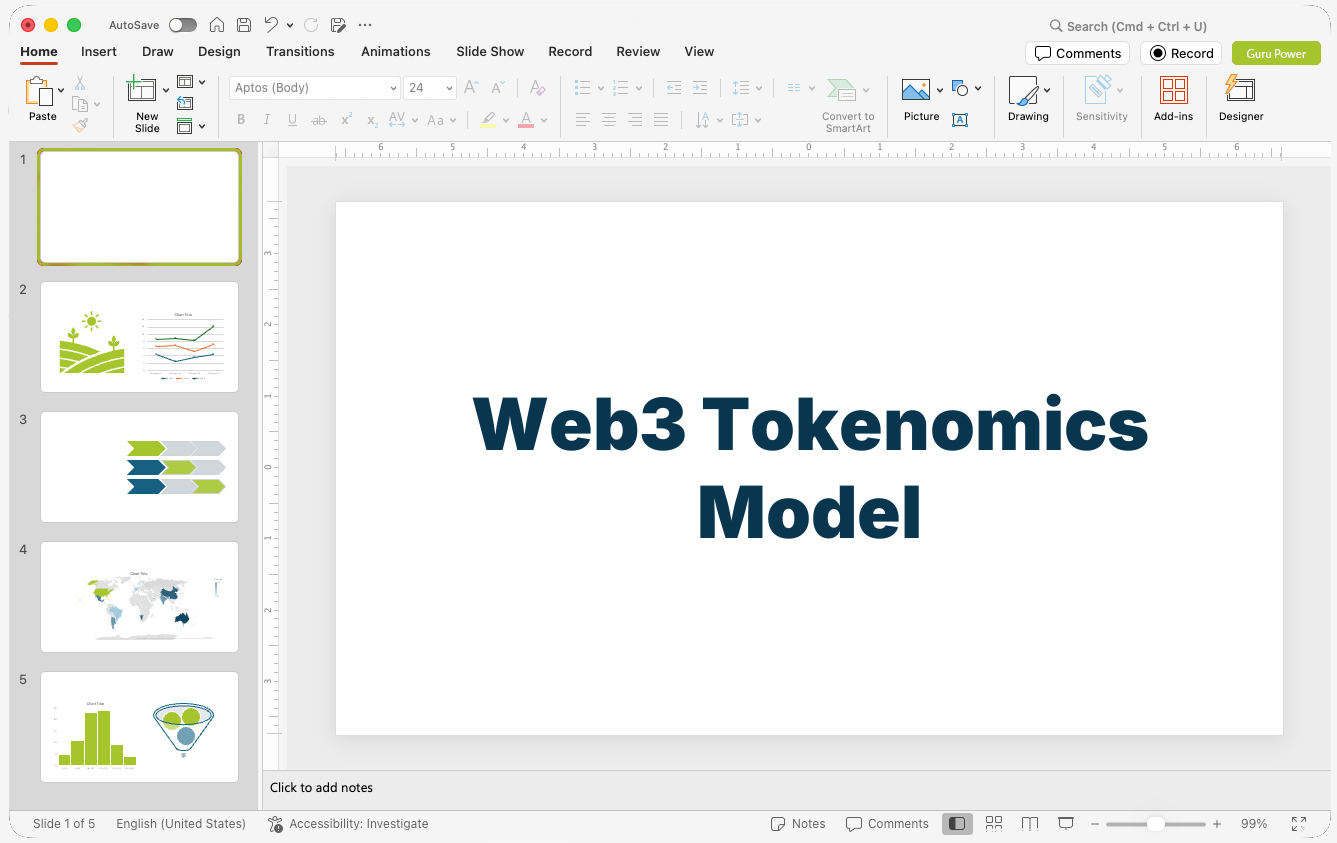Switch to Reading view
The width and height of the screenshot is (1337, 843).
1030,824
